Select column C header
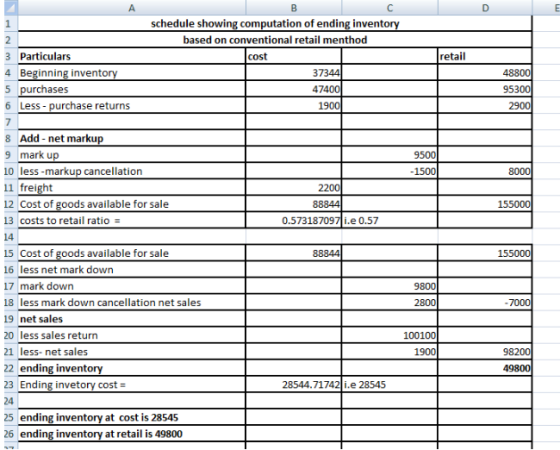The width and height of the screenshot is (560, 450). 390,8
